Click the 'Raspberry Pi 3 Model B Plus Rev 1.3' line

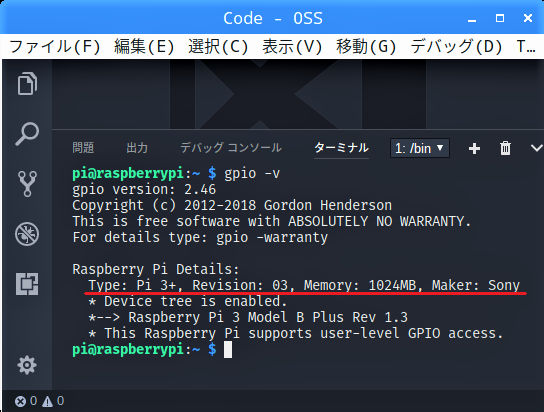coord(248,317)
